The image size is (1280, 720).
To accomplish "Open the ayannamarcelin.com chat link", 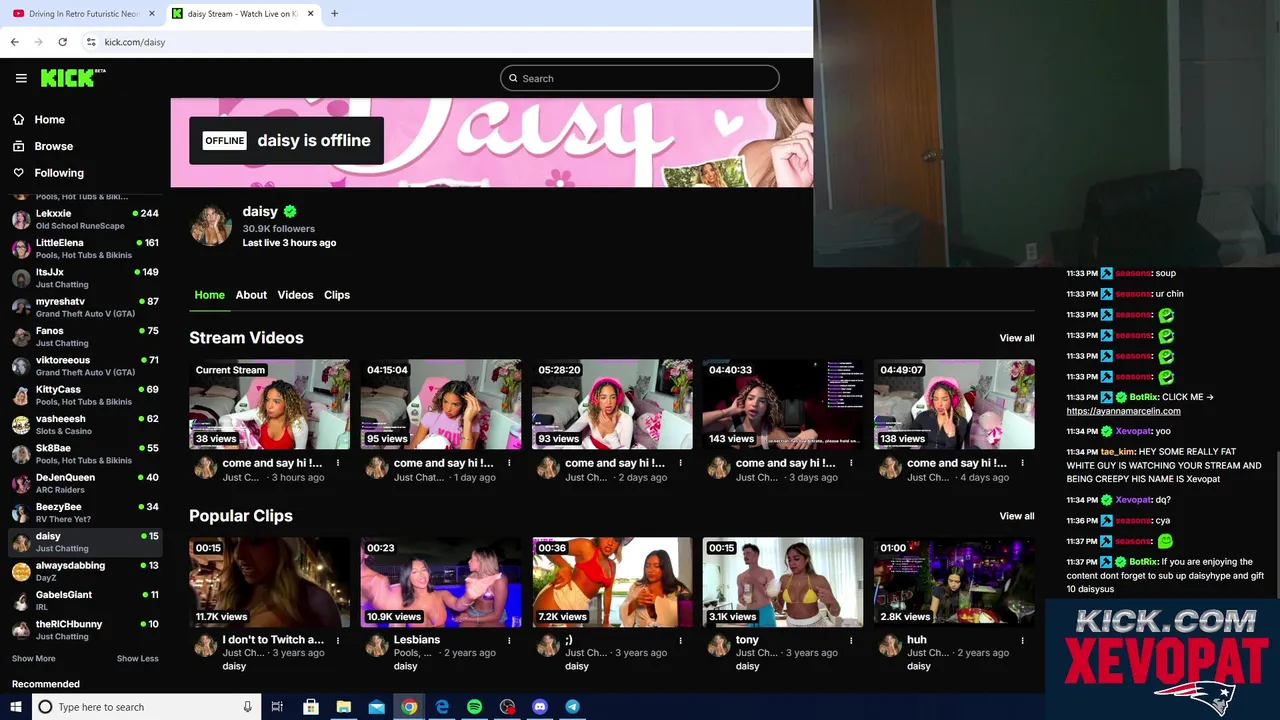I will [x=1123, y=411].
